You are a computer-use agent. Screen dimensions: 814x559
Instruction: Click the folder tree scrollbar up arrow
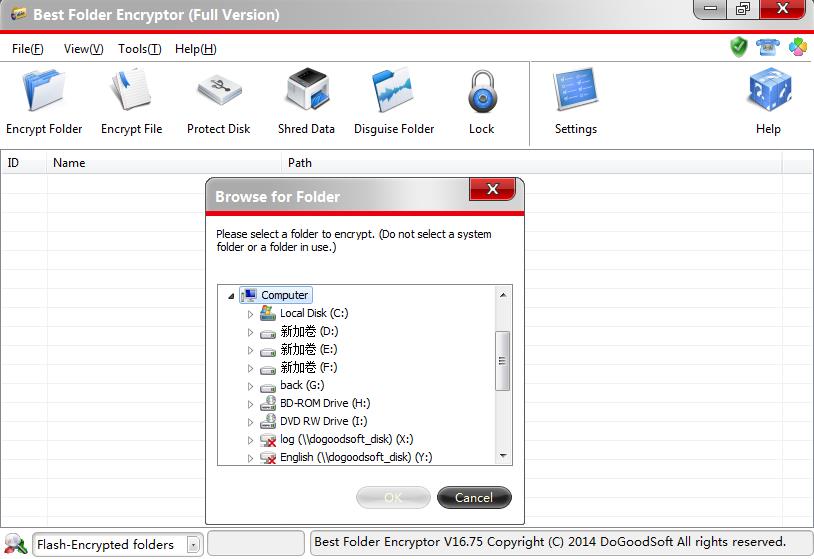pos(503,295)
